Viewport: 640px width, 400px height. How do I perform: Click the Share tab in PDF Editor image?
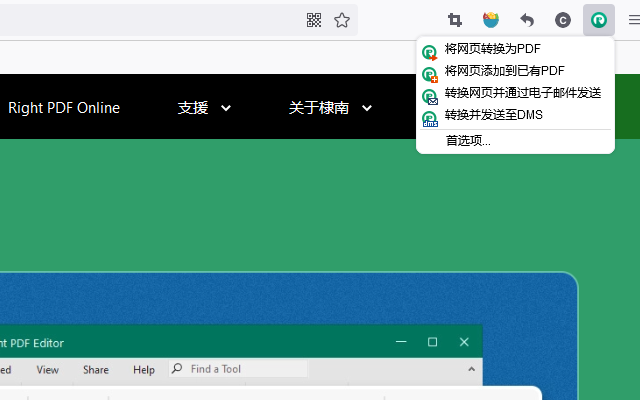click(96, 370)
